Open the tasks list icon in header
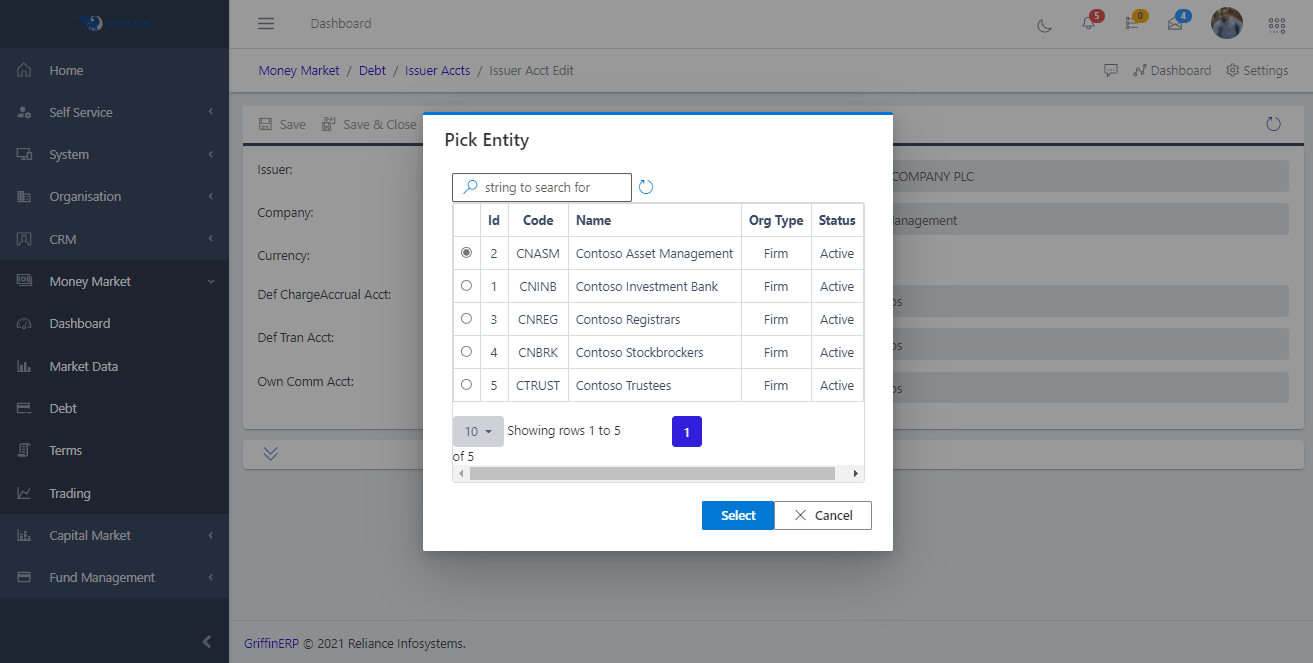 [1132, 24]
